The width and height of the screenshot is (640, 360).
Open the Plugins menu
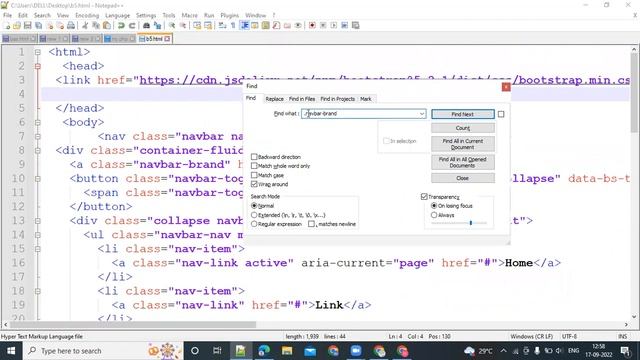coord(229,15)
